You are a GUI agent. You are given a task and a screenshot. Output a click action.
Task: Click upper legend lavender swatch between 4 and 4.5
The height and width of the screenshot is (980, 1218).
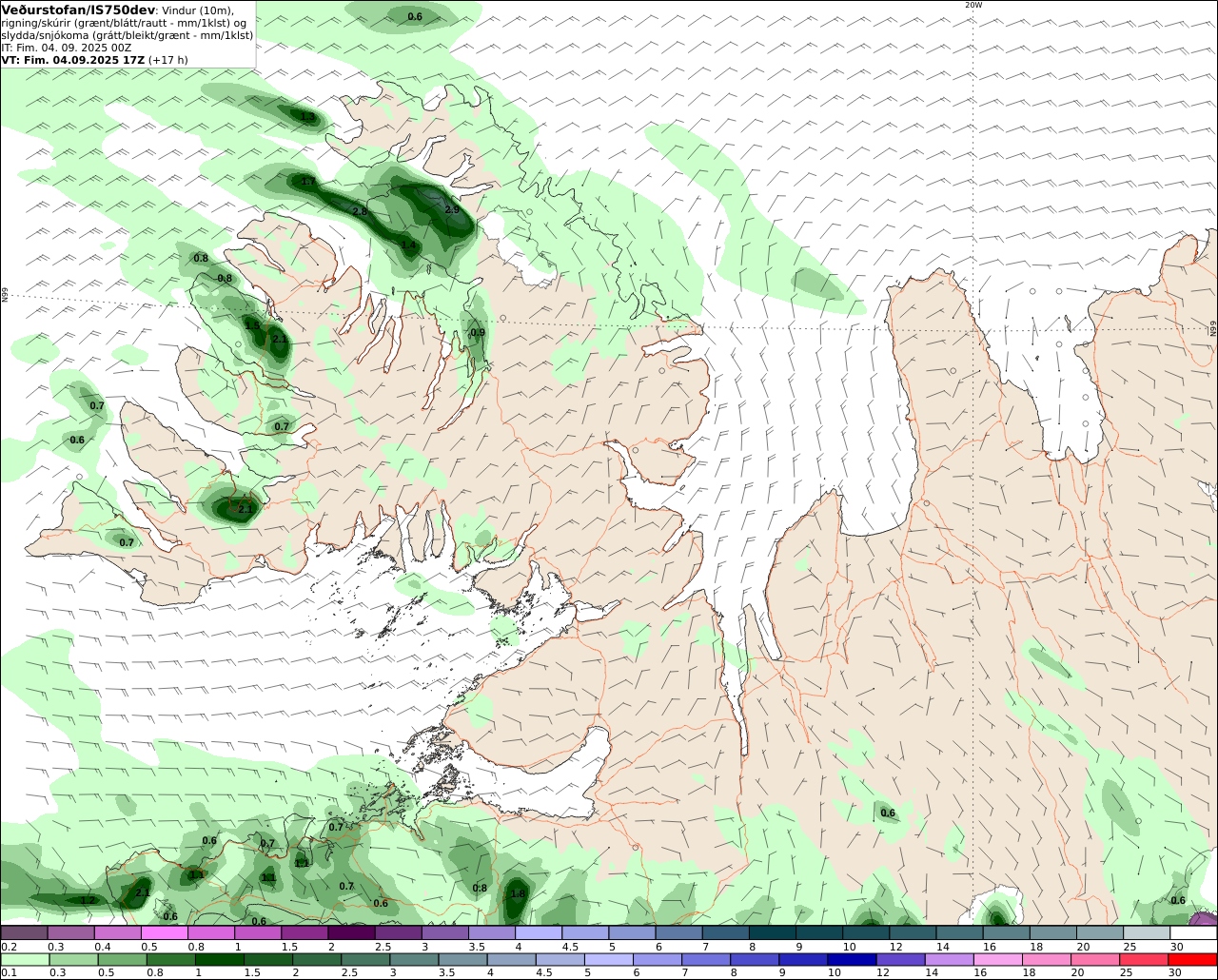537,932
